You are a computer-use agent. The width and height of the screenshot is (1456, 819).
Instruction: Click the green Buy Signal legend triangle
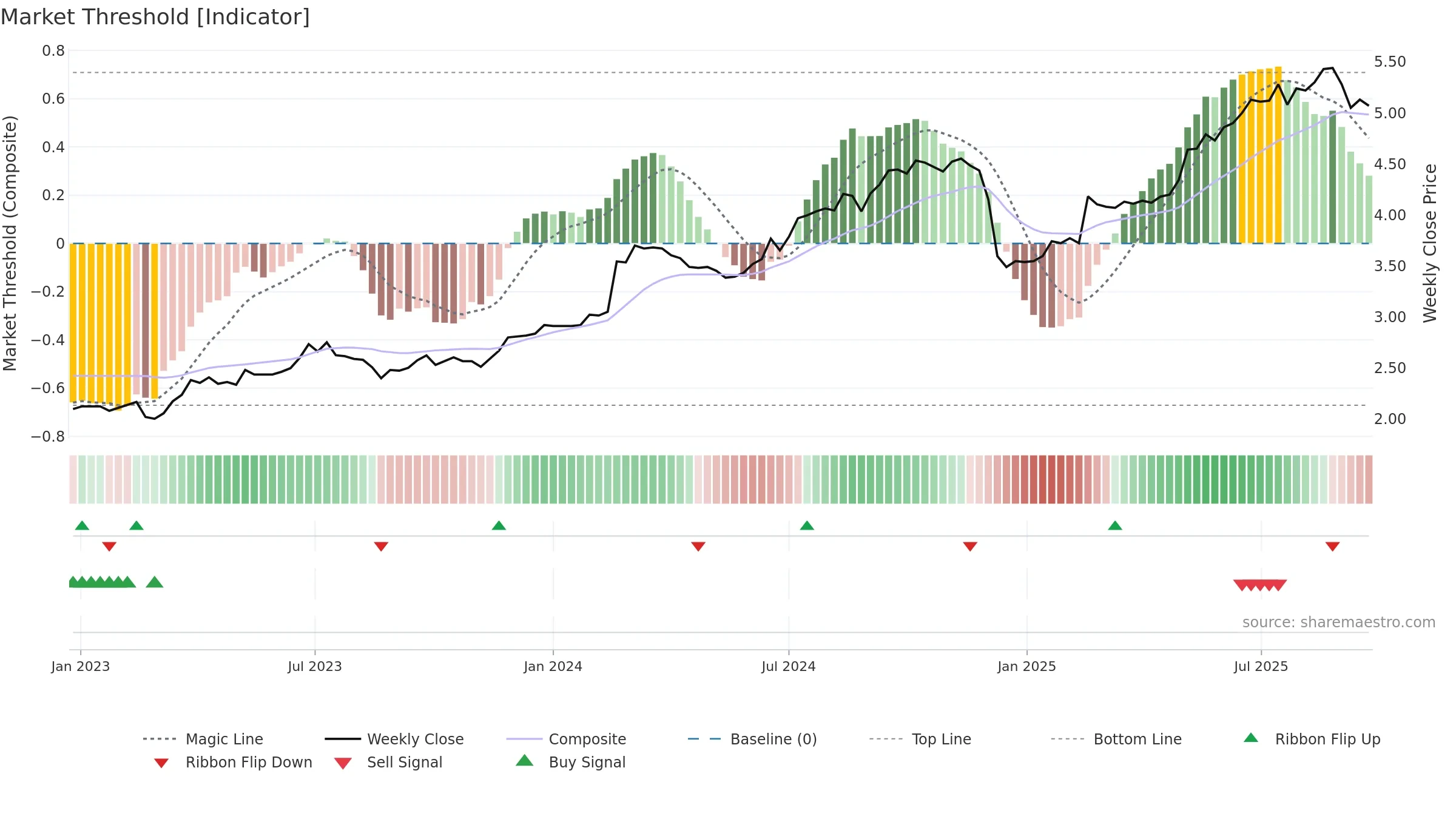tap(524, 760)
